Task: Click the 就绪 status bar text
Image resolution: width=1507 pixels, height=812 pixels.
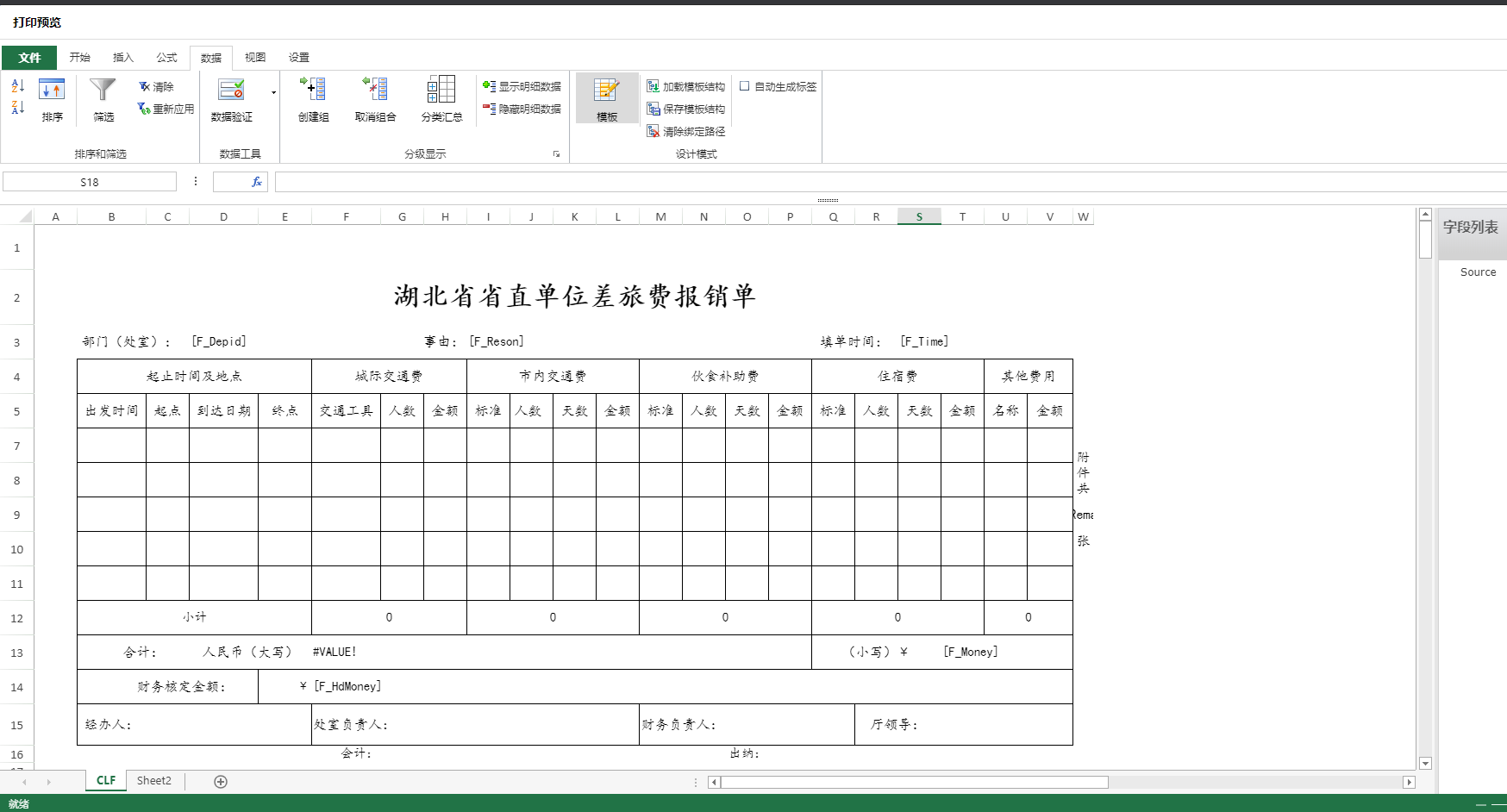Action: click(x=19, y=804)
